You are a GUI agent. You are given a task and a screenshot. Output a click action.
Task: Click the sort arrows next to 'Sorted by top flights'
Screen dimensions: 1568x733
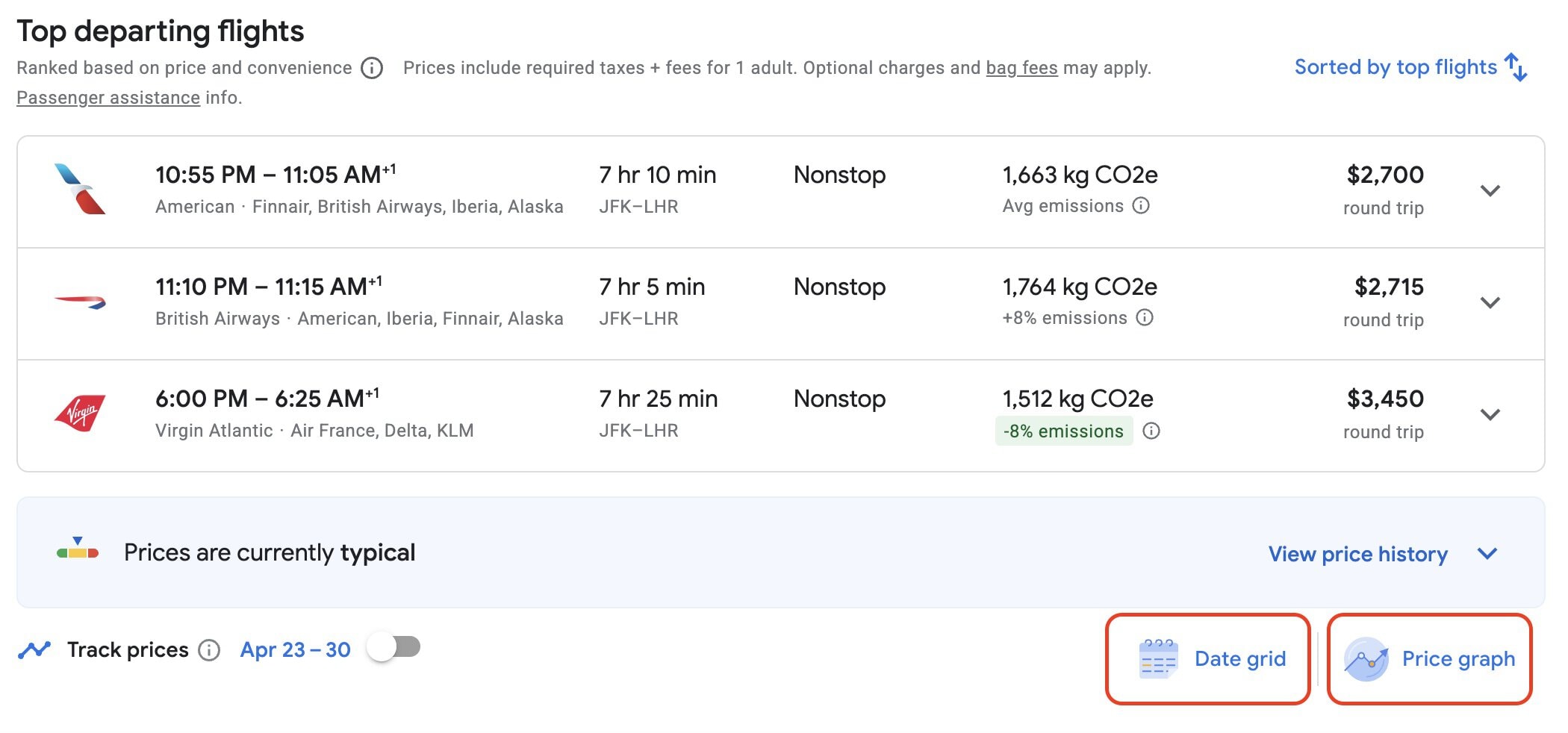coord(1517,68)
